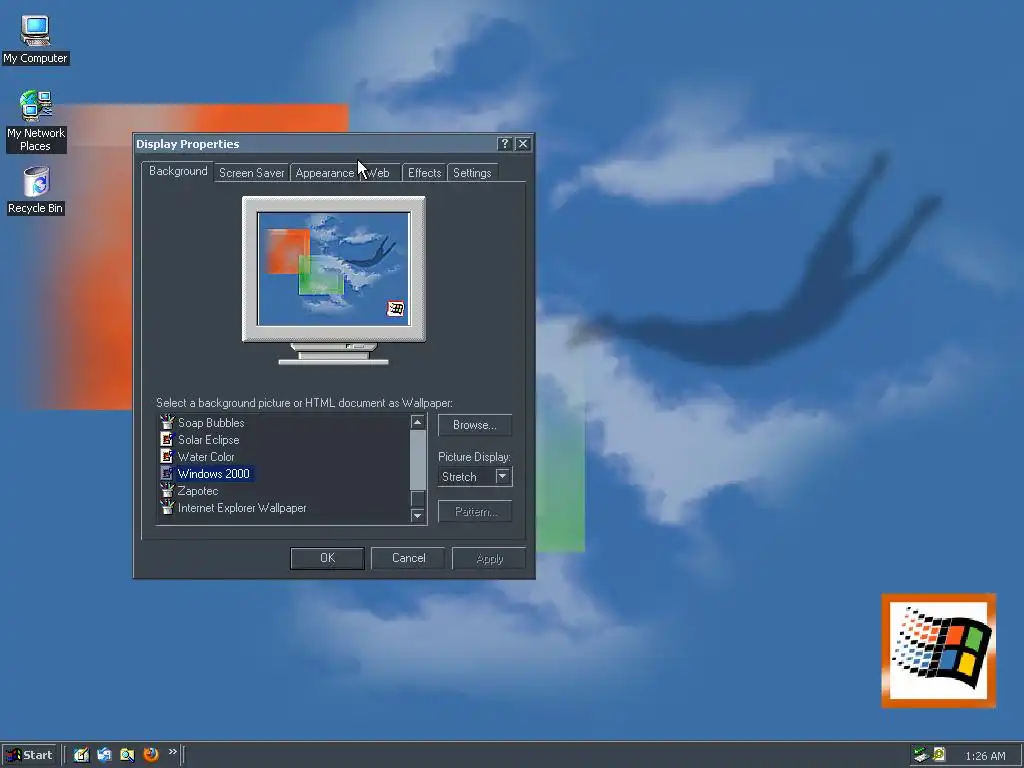The image size is (1024, 768).
Task: Open the Start menu
Action: [x=30, y=755]
